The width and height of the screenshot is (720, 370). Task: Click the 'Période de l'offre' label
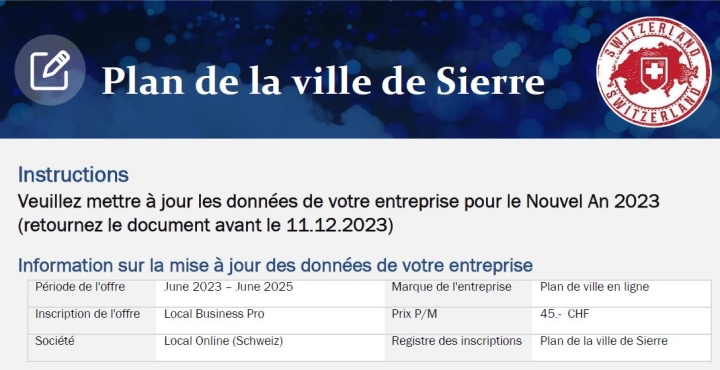pyautogui.click(x=80, y=287)
